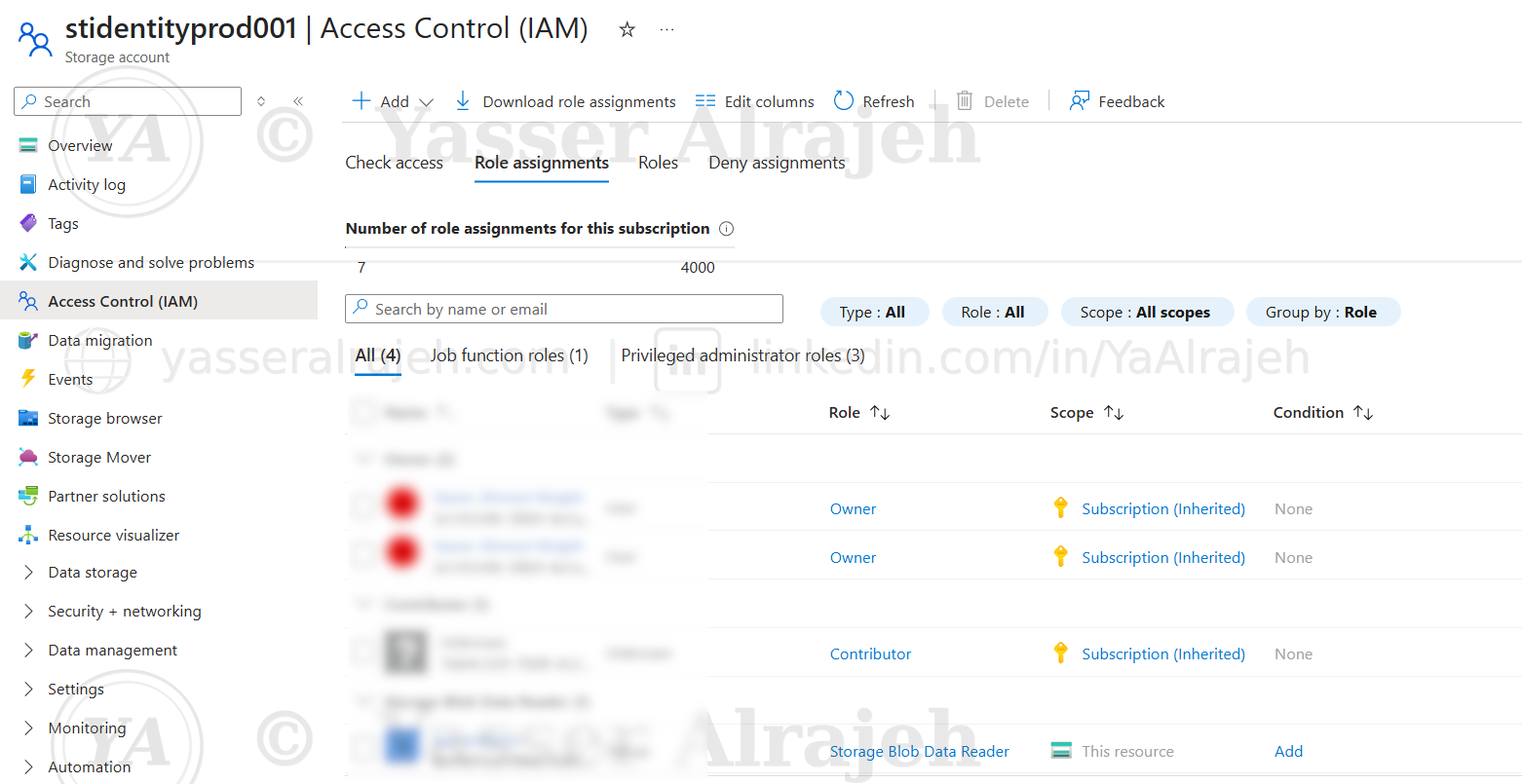The image size is (1522, 784).
Task: Click the second Owner role link
Action: click(x=853, y=558)
